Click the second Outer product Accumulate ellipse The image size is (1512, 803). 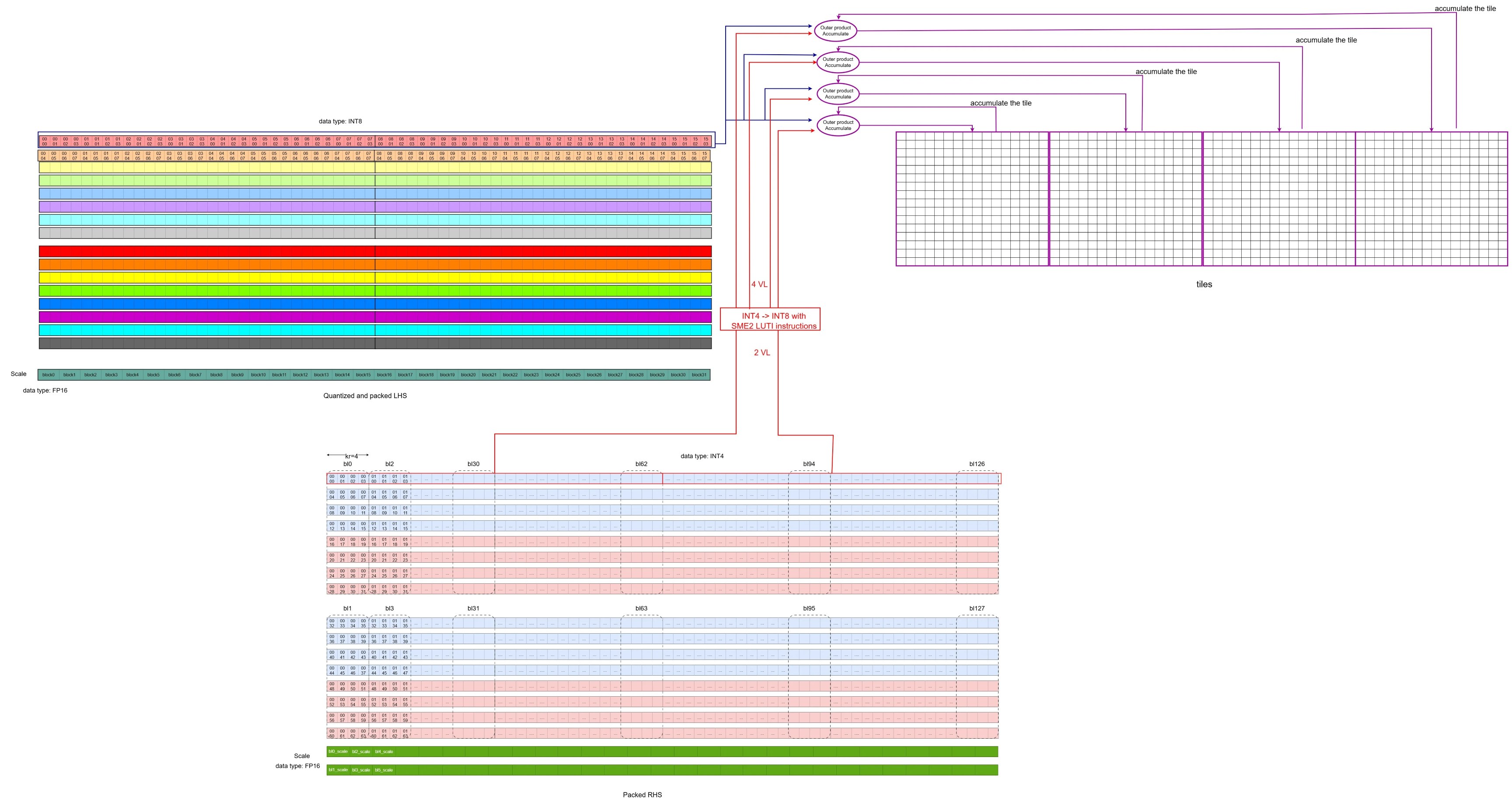tap(838, 62)
